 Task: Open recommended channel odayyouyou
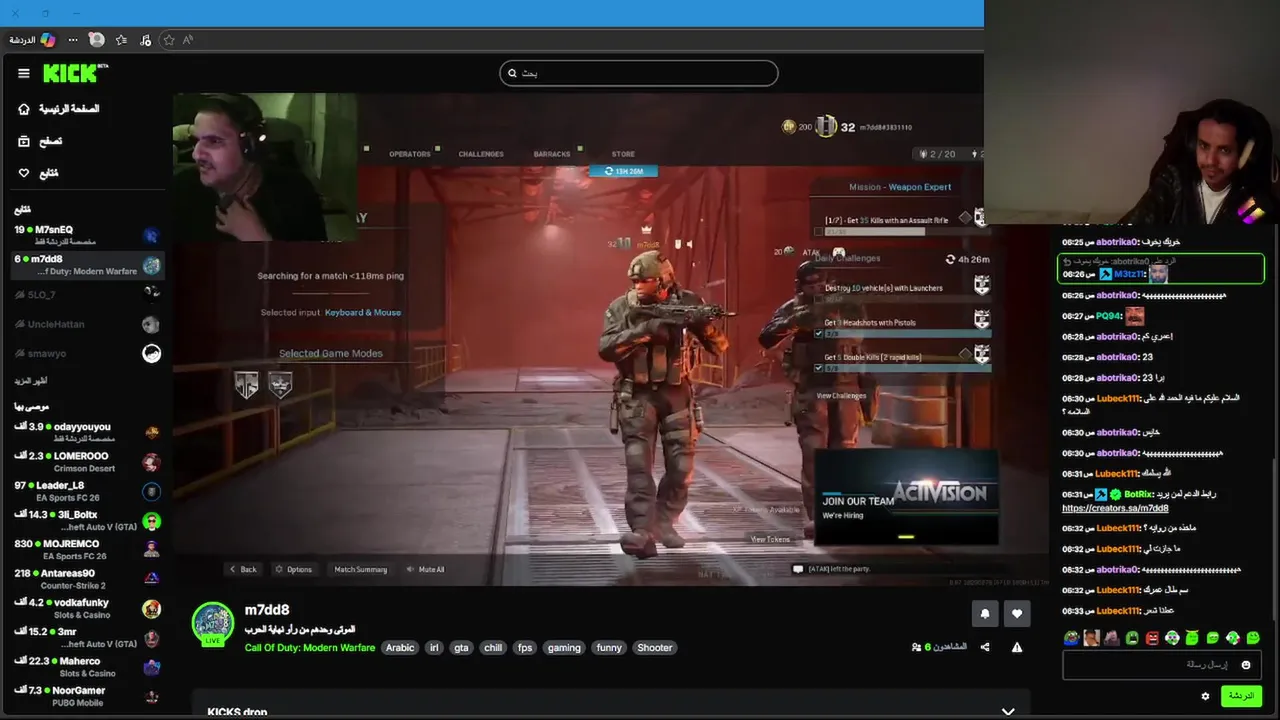(x=88, y=432)
